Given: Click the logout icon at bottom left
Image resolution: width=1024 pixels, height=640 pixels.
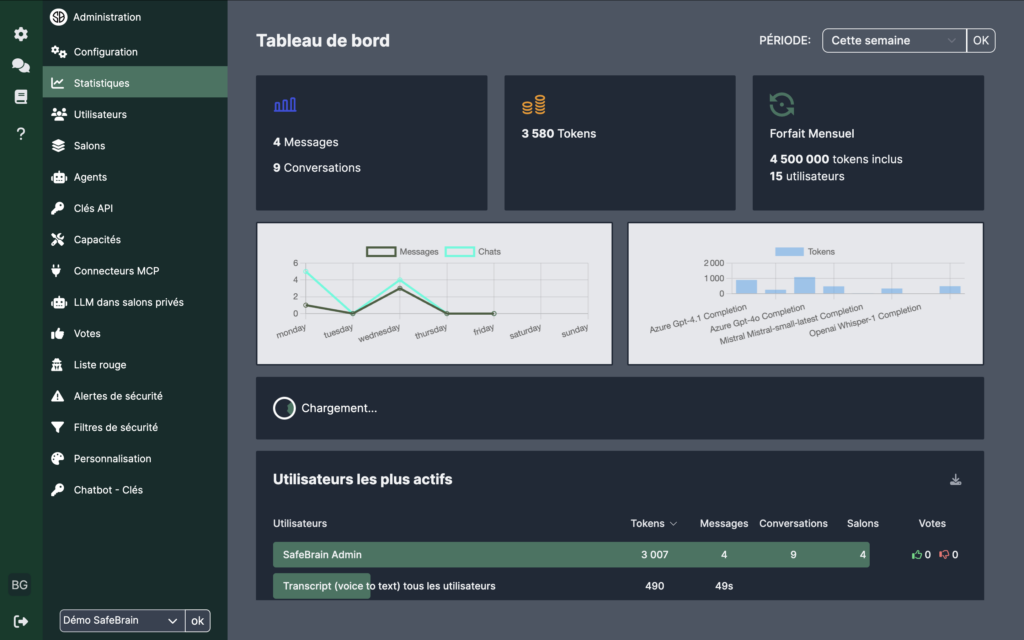Looking at the screenshot, I should (x=21, y=621).
